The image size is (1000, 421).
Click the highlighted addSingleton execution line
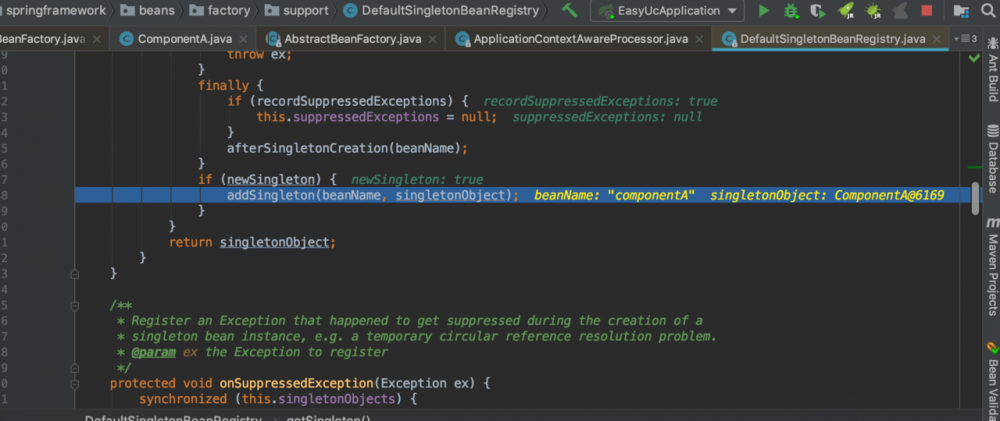521,195
